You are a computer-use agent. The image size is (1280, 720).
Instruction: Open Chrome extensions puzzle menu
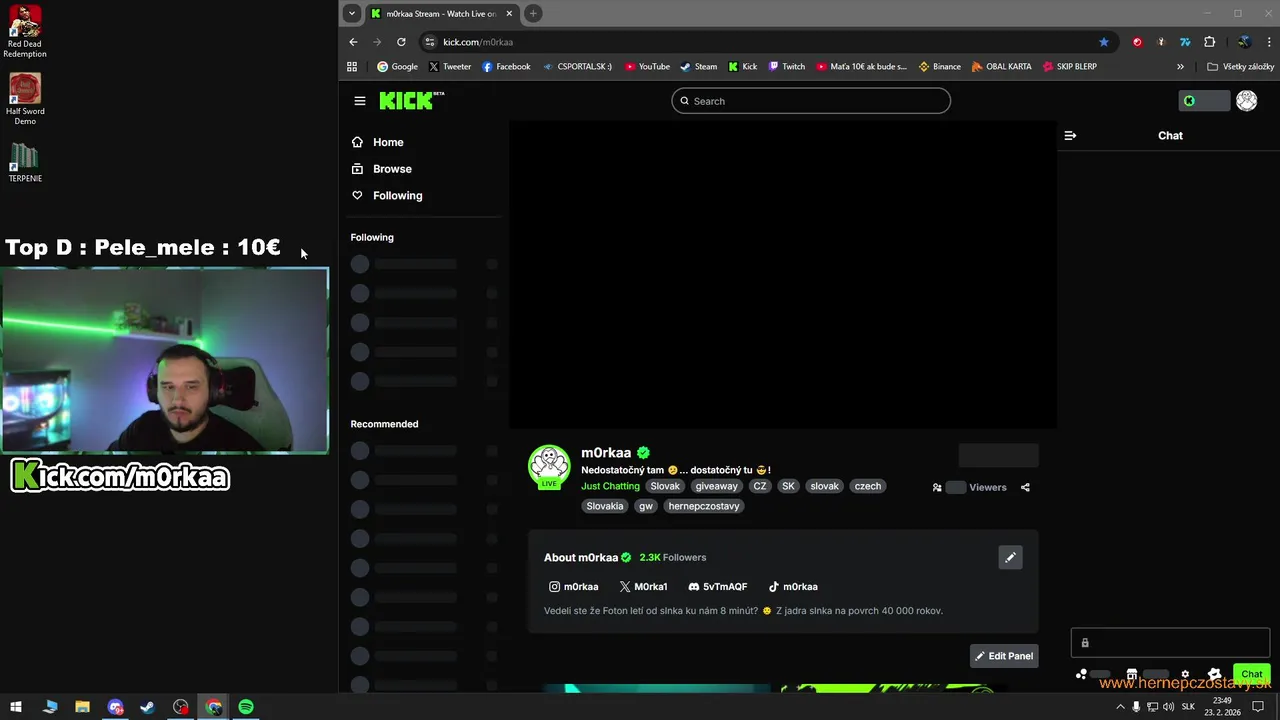pos(1210,42)
